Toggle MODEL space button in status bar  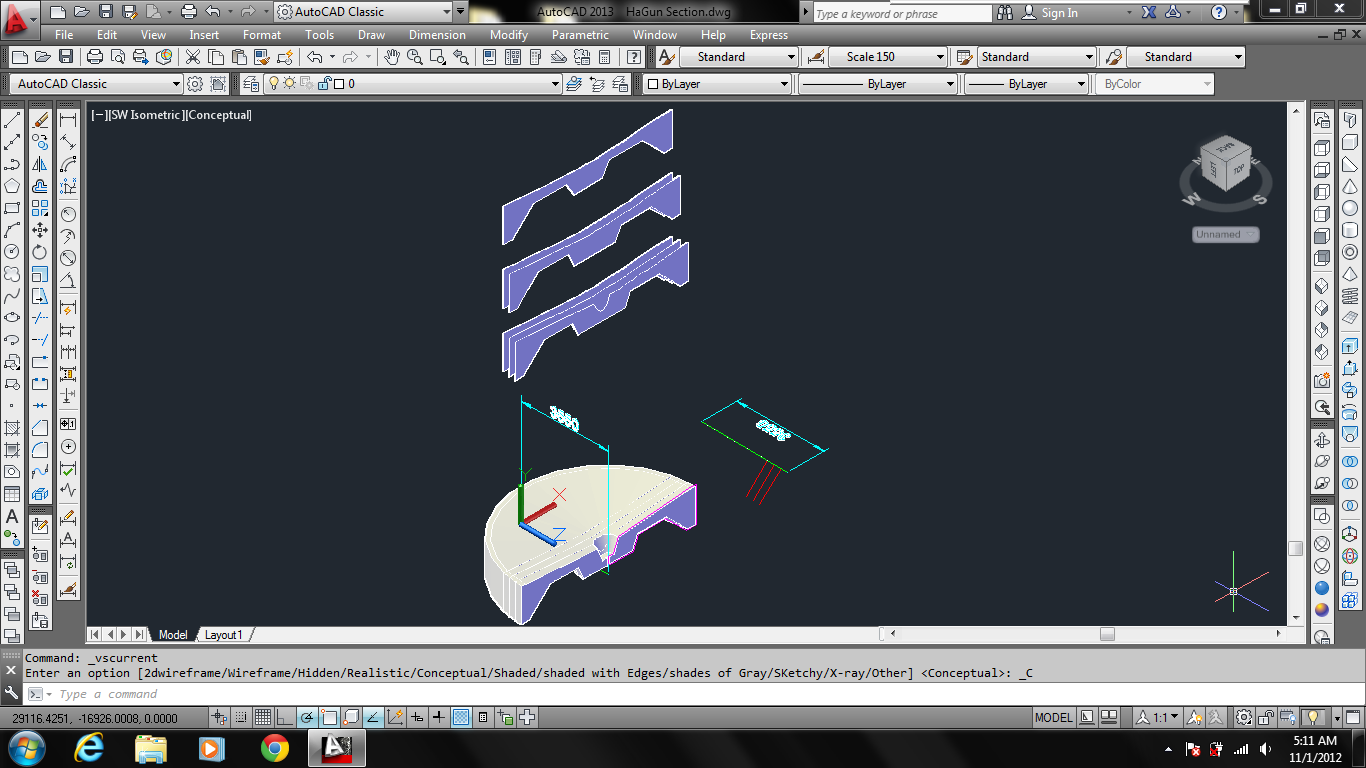pyautogui.click(x=1053, y=717)
